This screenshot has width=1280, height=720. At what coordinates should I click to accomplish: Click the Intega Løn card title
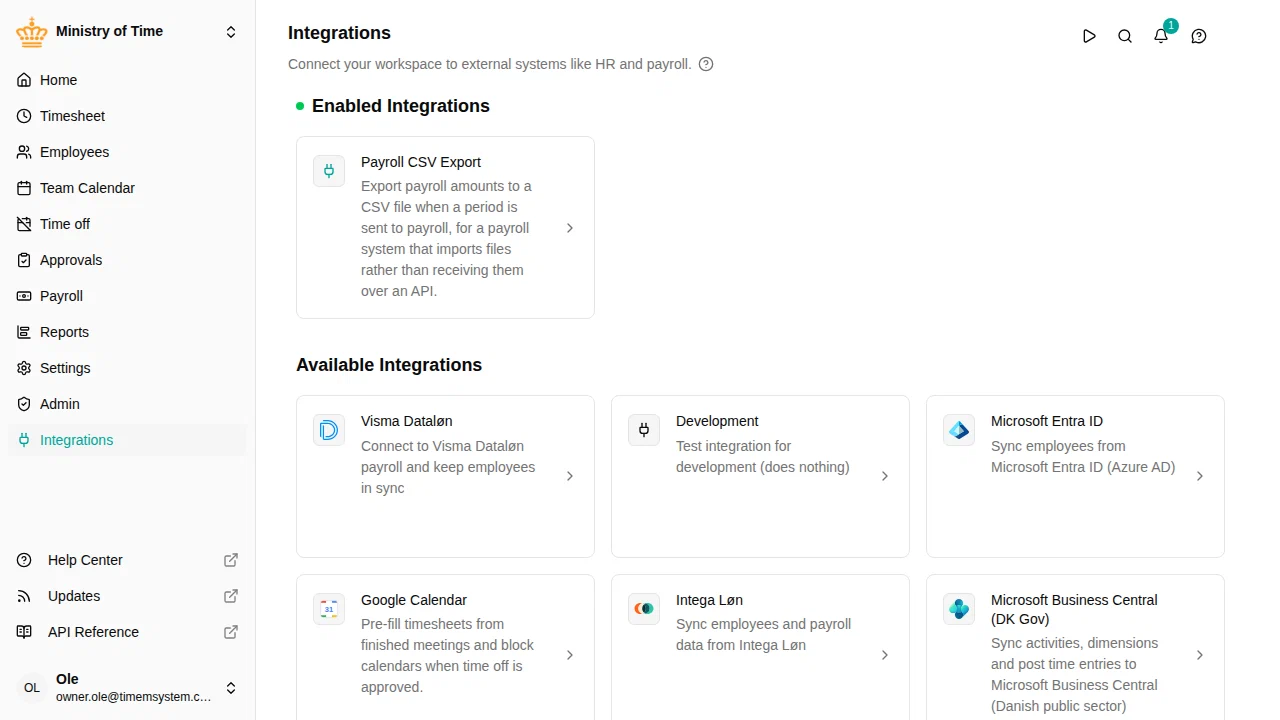point(709,600)
